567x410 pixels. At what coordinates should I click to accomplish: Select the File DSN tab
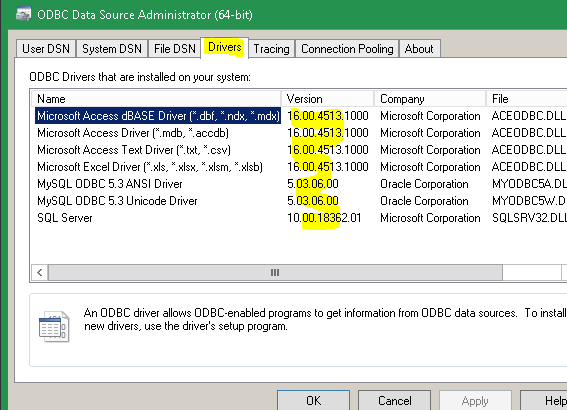pos(175,49)
